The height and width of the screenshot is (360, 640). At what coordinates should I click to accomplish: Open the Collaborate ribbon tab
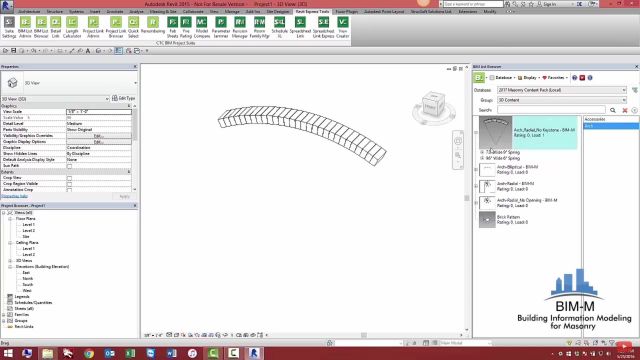pyautogui.click(x=193, y=11)
